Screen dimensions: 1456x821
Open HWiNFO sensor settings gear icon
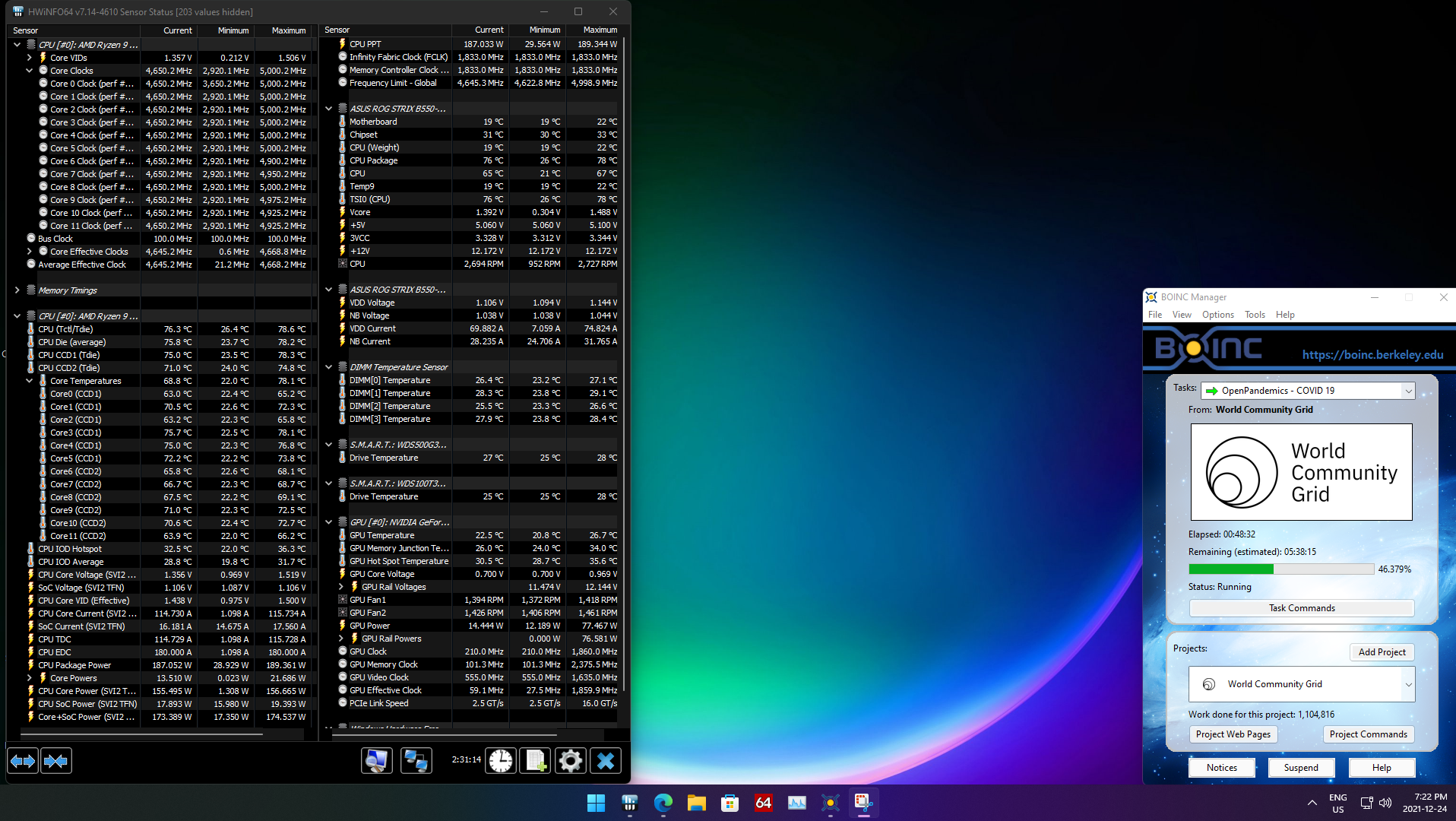(571, 761)
